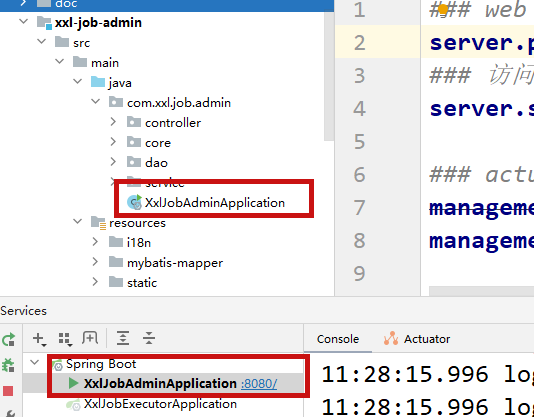Screen dimensions: 534x417
Task: Expand the dao package folder
Action: tap(113, 162)
